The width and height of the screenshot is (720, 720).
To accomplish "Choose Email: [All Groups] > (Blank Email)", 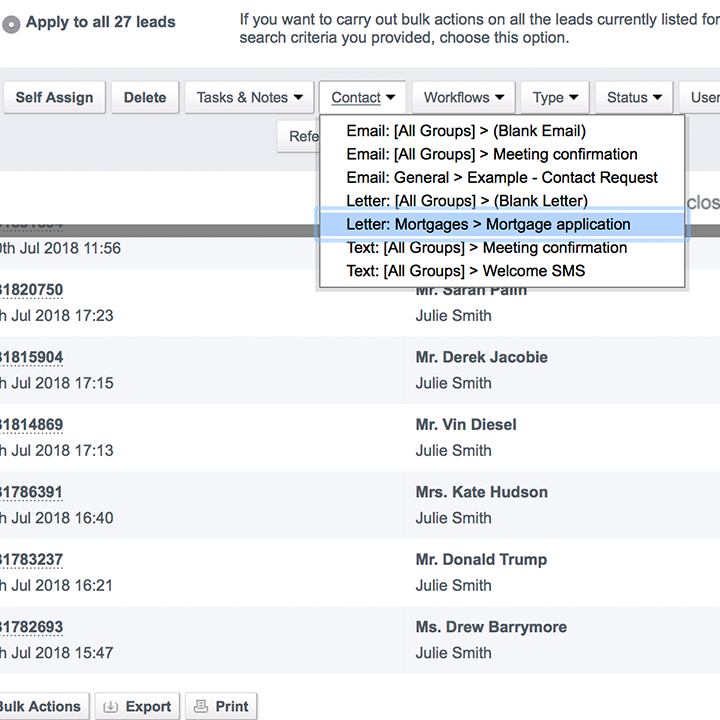I will pyautogui.click(x=502, y=131).
